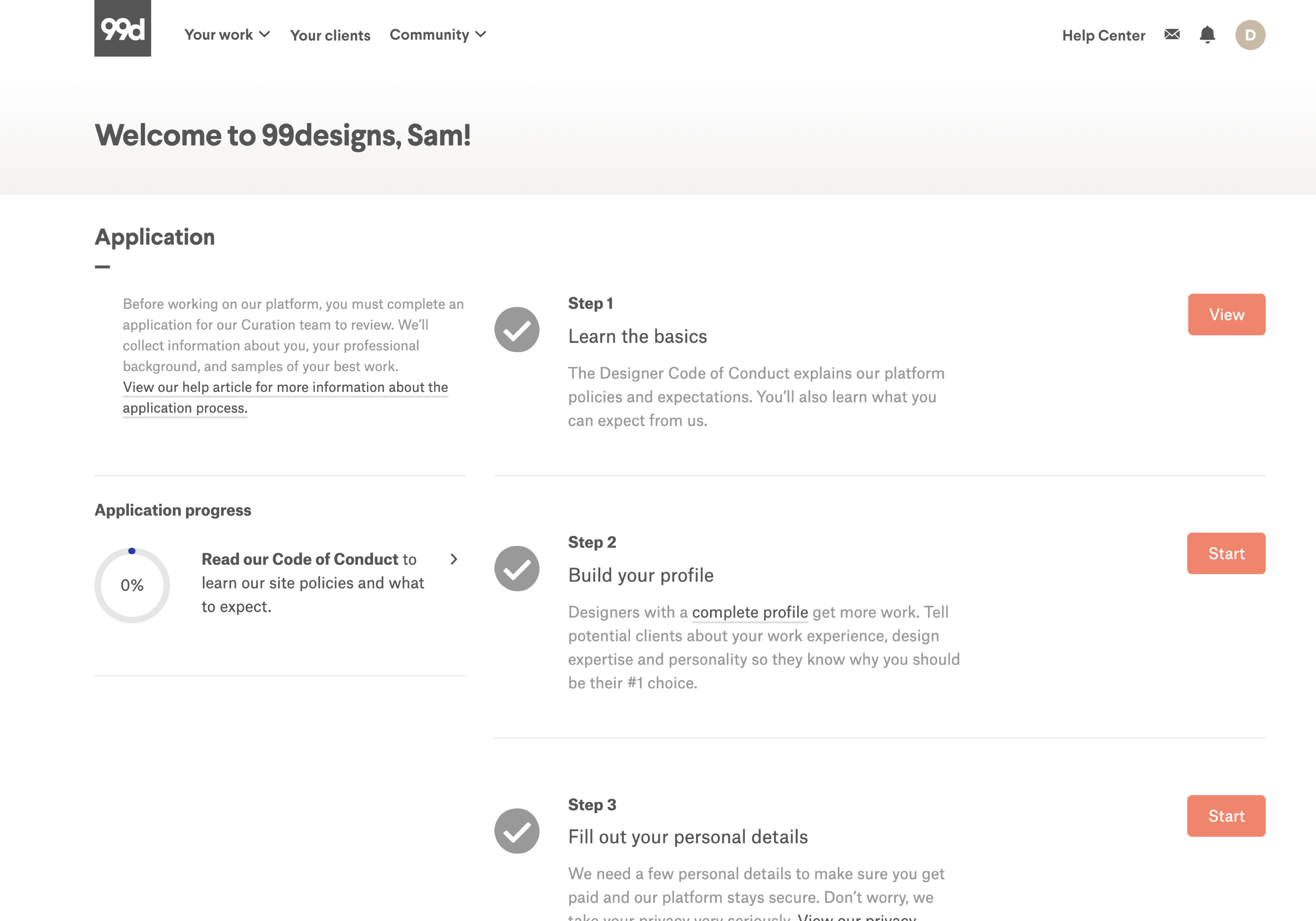Start the Build your profile step
Screen dimensions: 1316x921
1226,553
